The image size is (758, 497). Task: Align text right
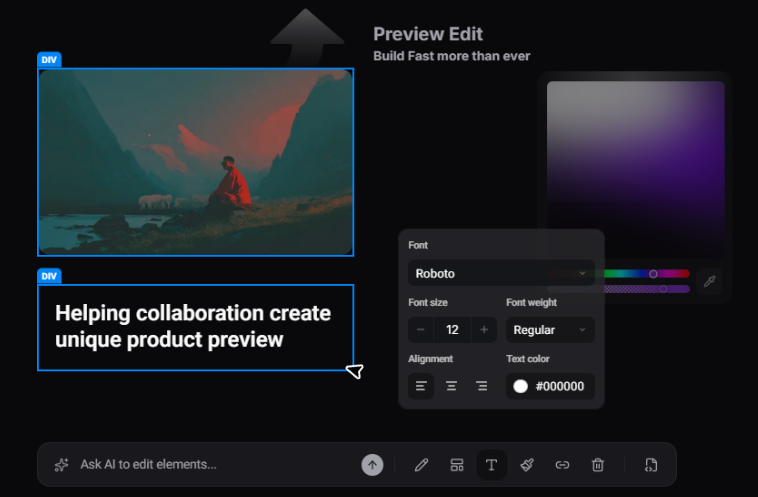coord(481,386)
